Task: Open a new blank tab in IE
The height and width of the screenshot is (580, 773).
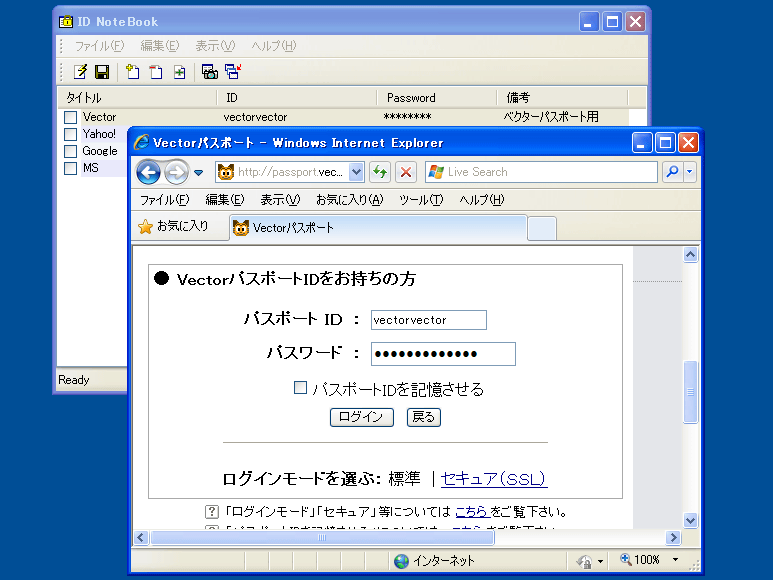Action: coord(542,229)
